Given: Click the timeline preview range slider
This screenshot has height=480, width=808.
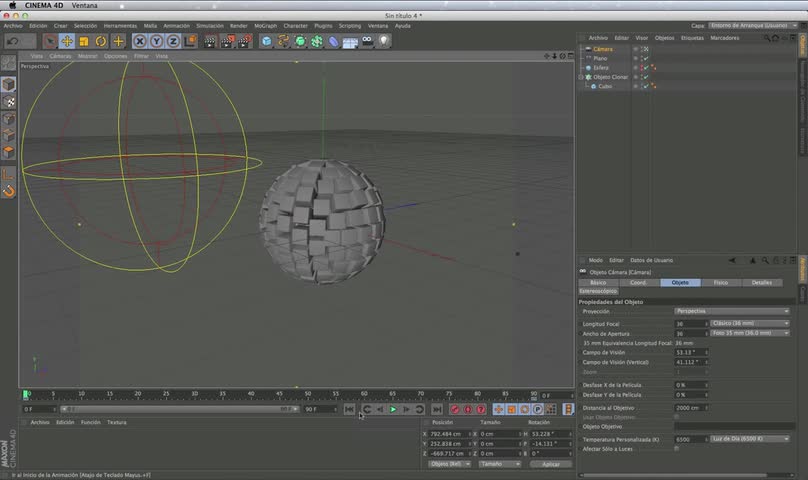Looking at the screenshot, I should 179,409.
